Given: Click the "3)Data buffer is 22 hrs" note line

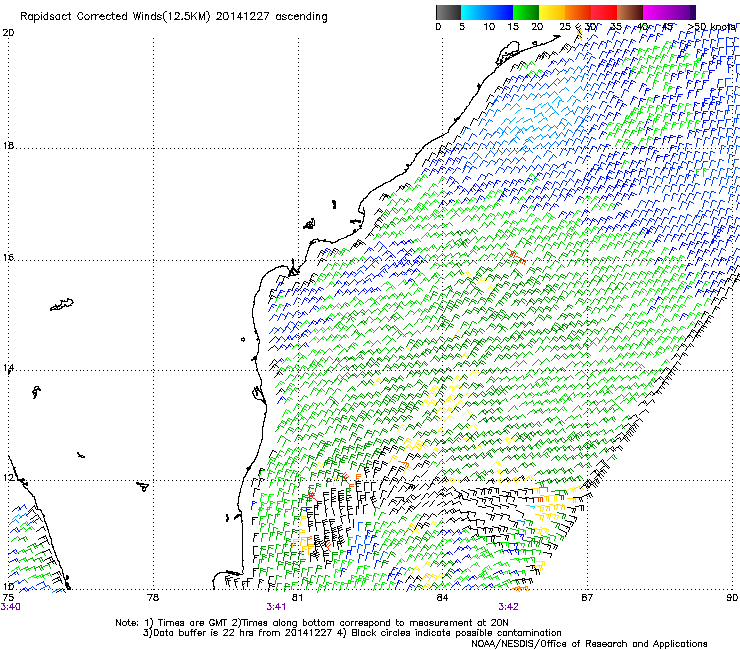Looking at the screenshot, I should tap(352, 633).
